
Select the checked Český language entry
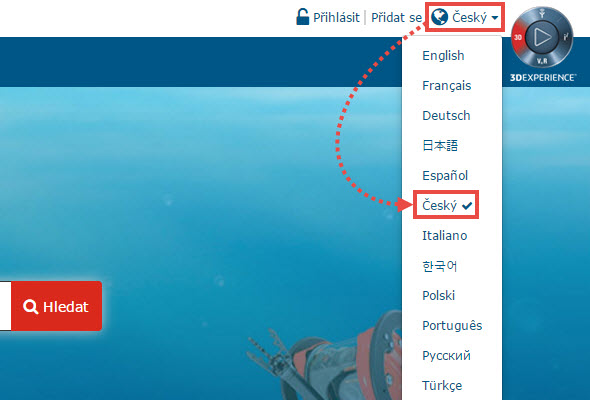coord(446,205)
